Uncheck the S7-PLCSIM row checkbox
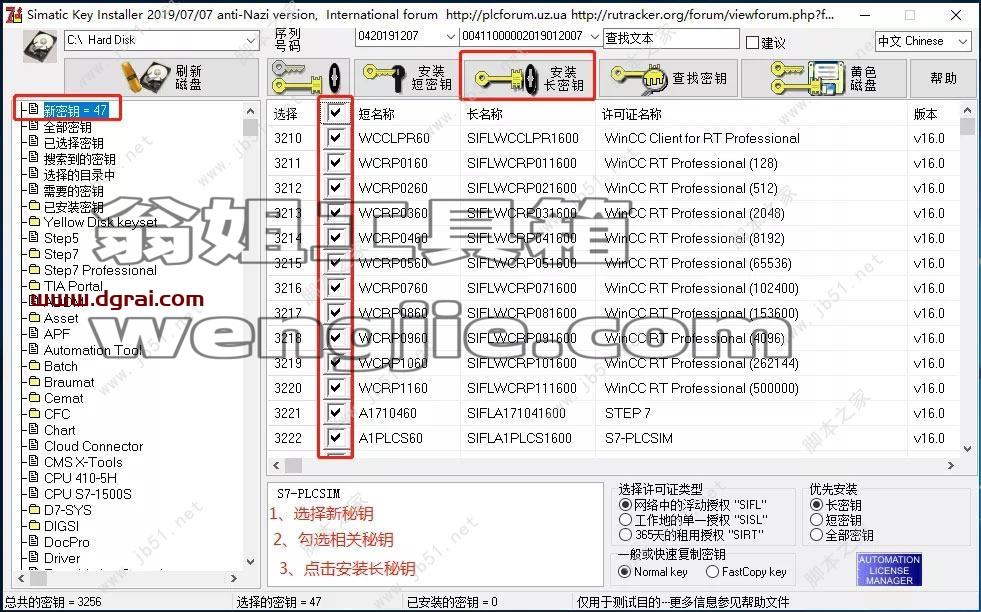This screenshot has width=981, height=612. tap(335, 437)
